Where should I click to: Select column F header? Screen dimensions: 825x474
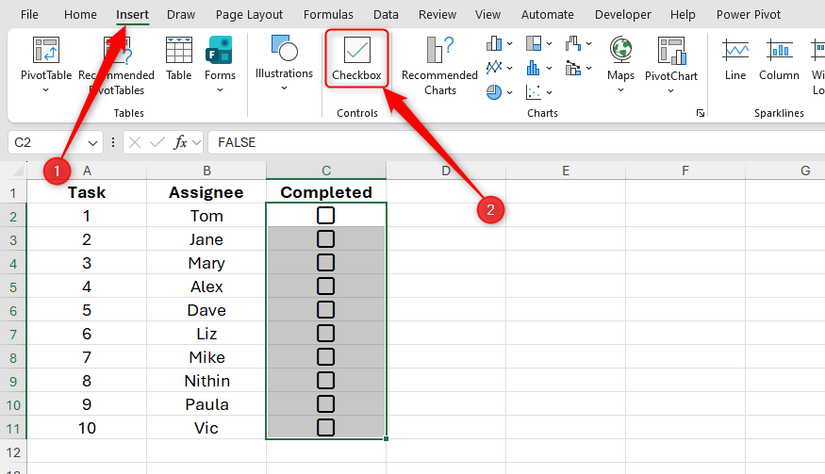685,170
